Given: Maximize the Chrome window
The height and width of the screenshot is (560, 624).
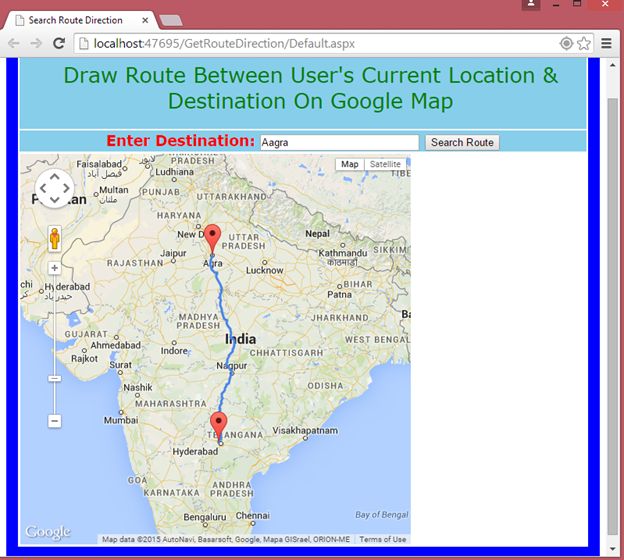Looking at the screenshot, I should (577, 4).
